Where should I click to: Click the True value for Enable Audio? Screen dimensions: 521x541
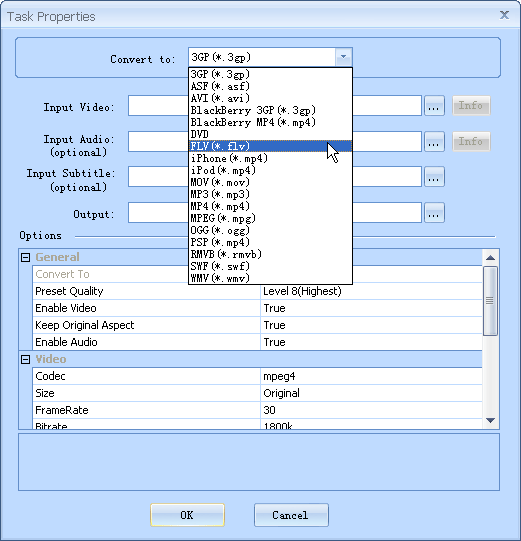(x=274, y=342)
